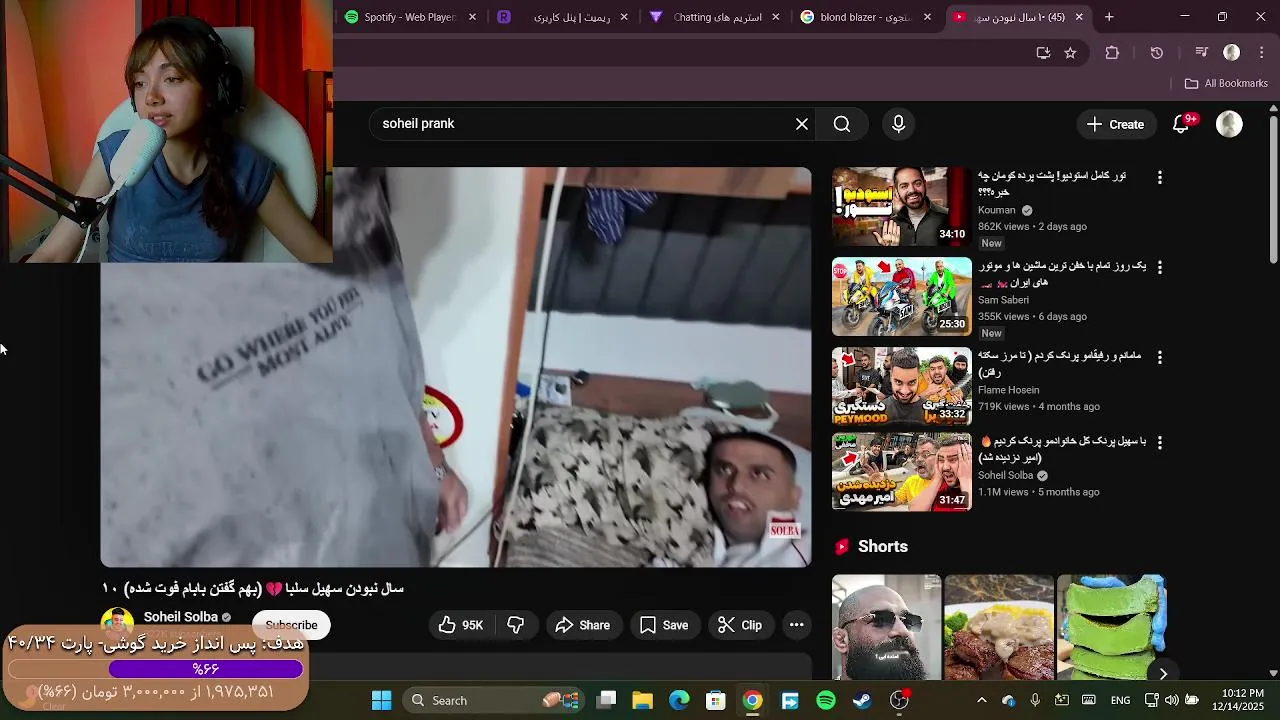Open Chrome history clock icon

(x=1157, y=53)
